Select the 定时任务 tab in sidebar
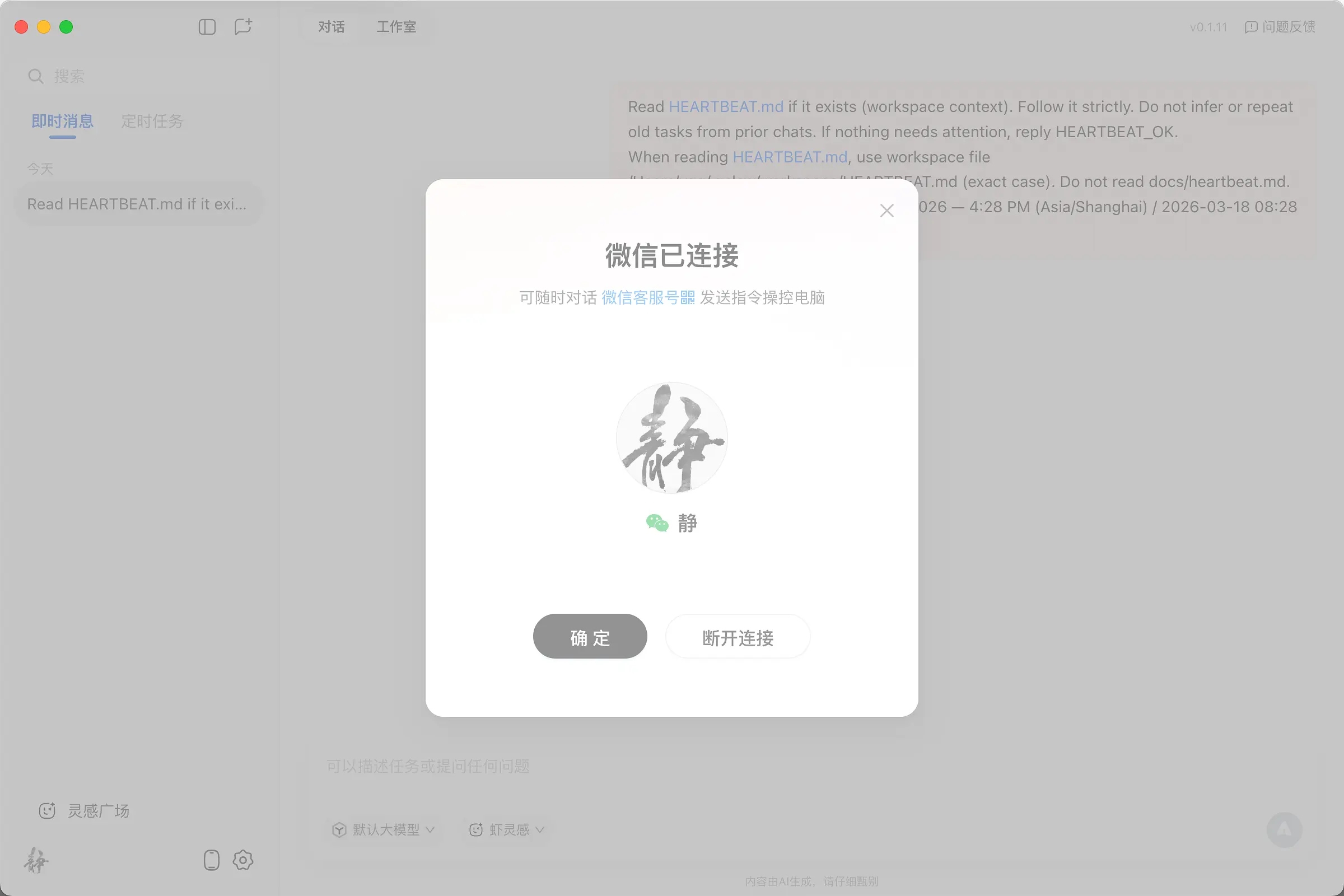 [x=152, y=121]
